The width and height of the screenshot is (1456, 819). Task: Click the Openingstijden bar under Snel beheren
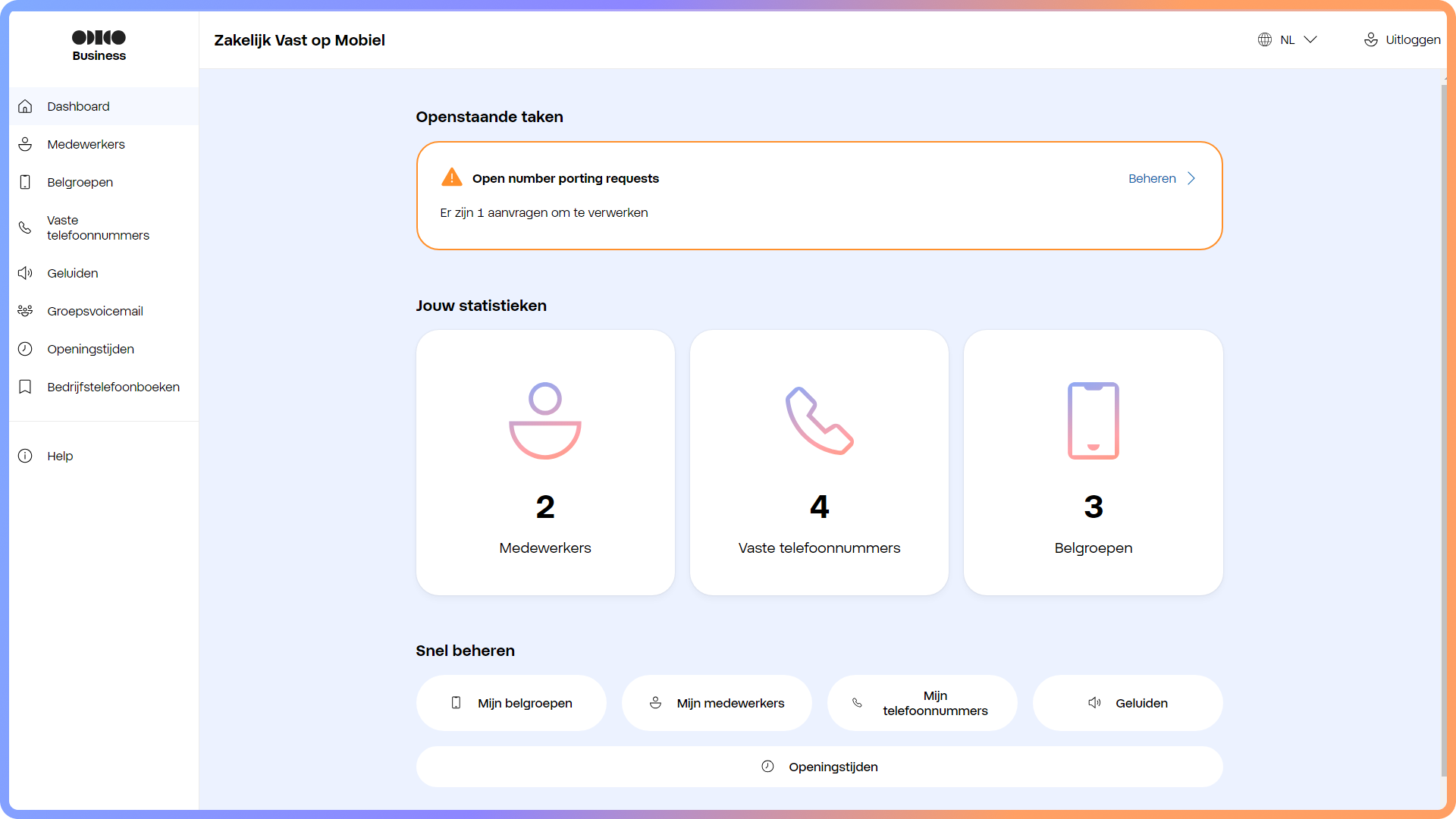819,767
